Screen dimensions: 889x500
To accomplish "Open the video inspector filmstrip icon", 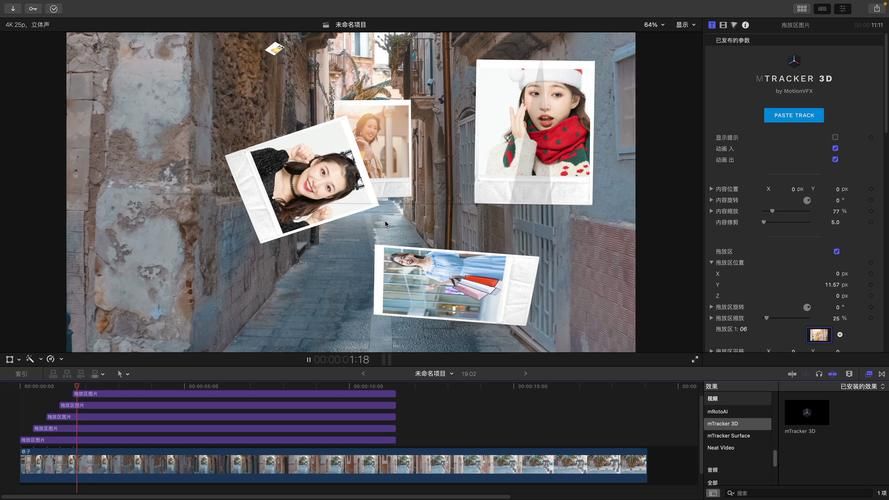I will 723,25.
